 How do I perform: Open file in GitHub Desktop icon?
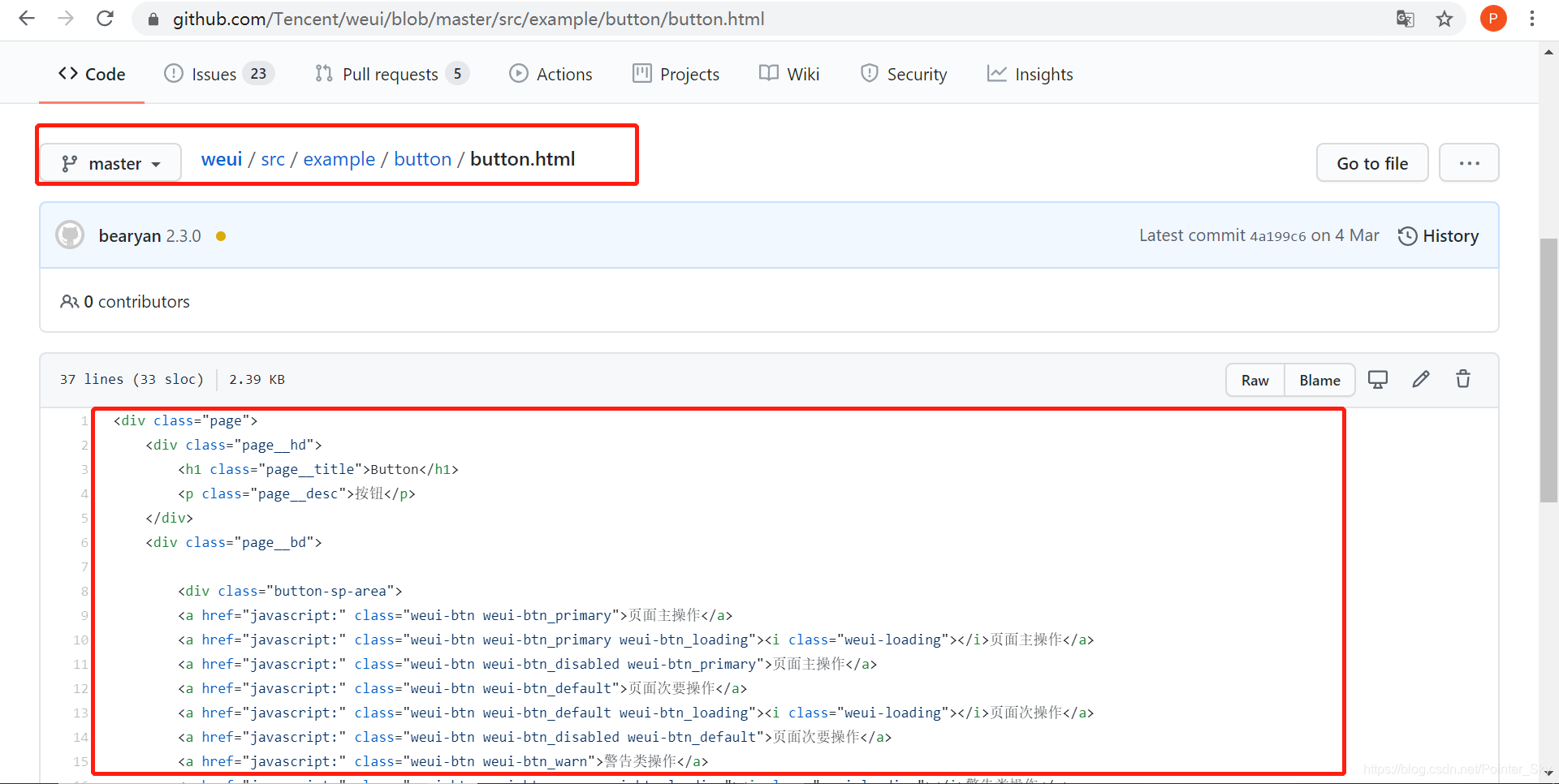(1378, 379)
